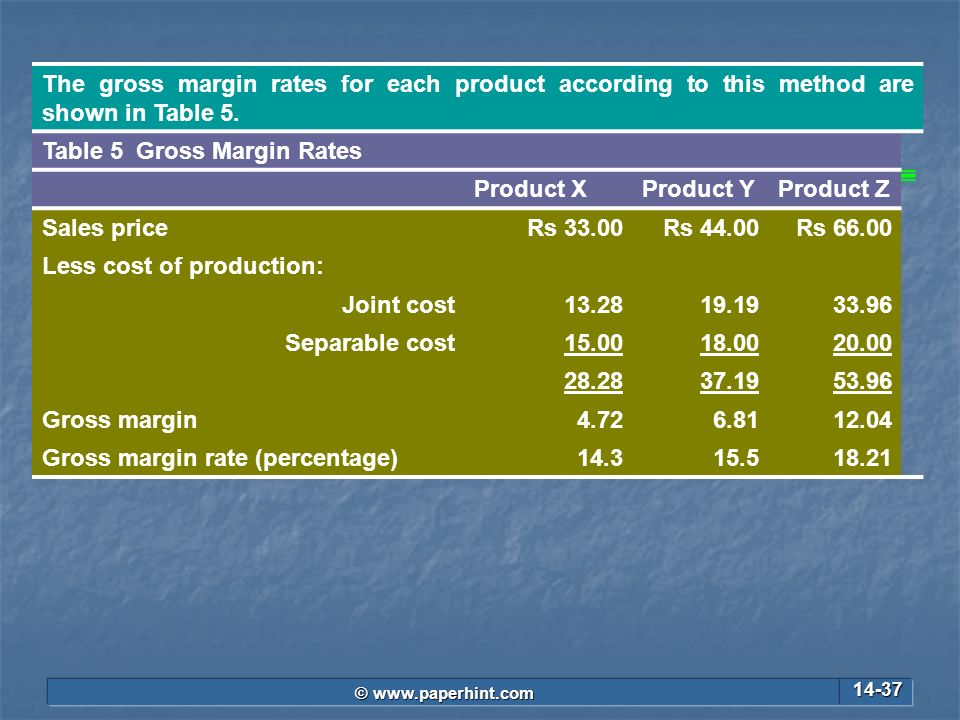Click joint cost value 33.96
The height and width of the screenshot is (720, 960).
pos(863,305)
